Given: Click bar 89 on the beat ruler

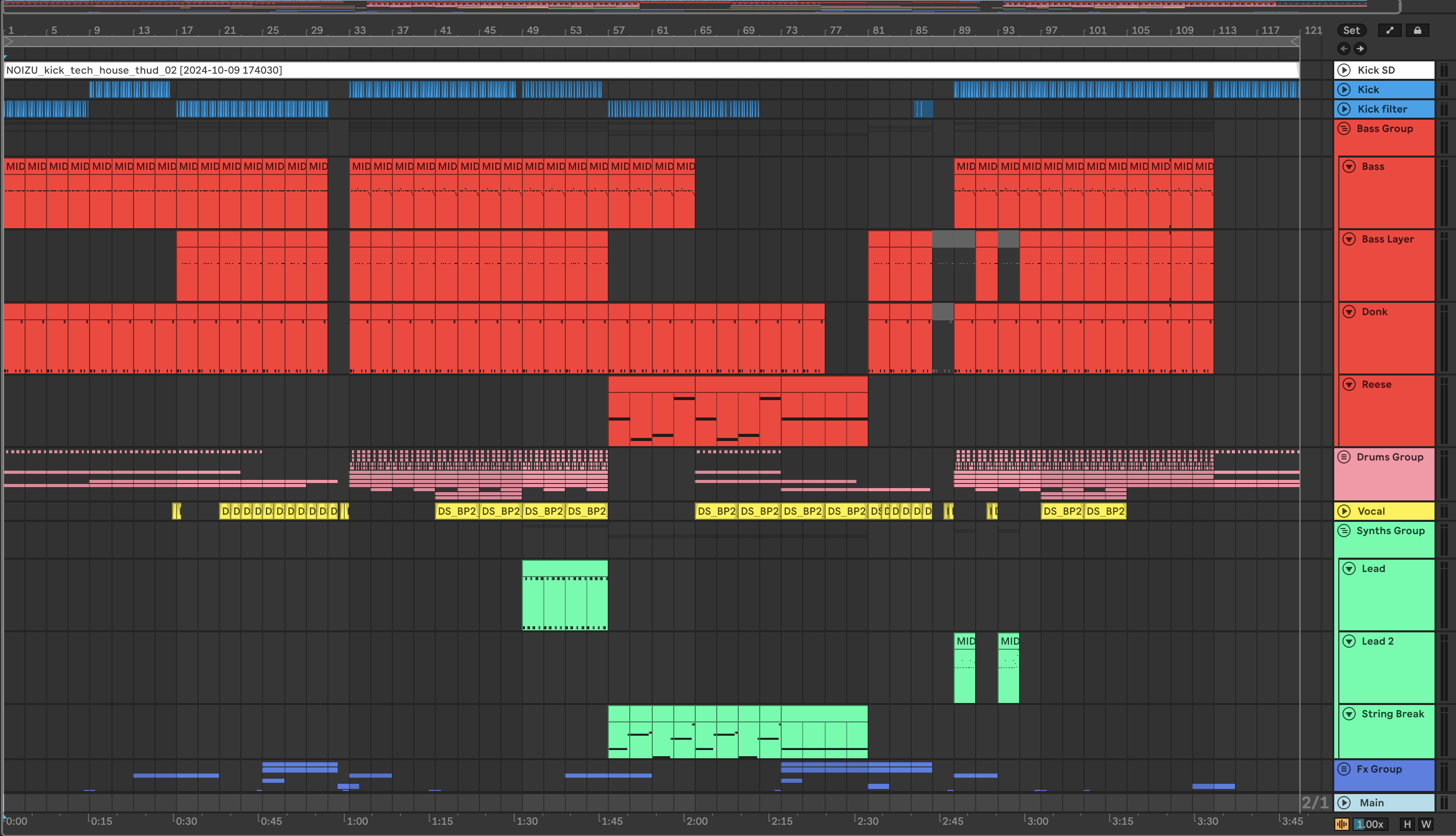Looking at the screenshot, I should 964,30.
